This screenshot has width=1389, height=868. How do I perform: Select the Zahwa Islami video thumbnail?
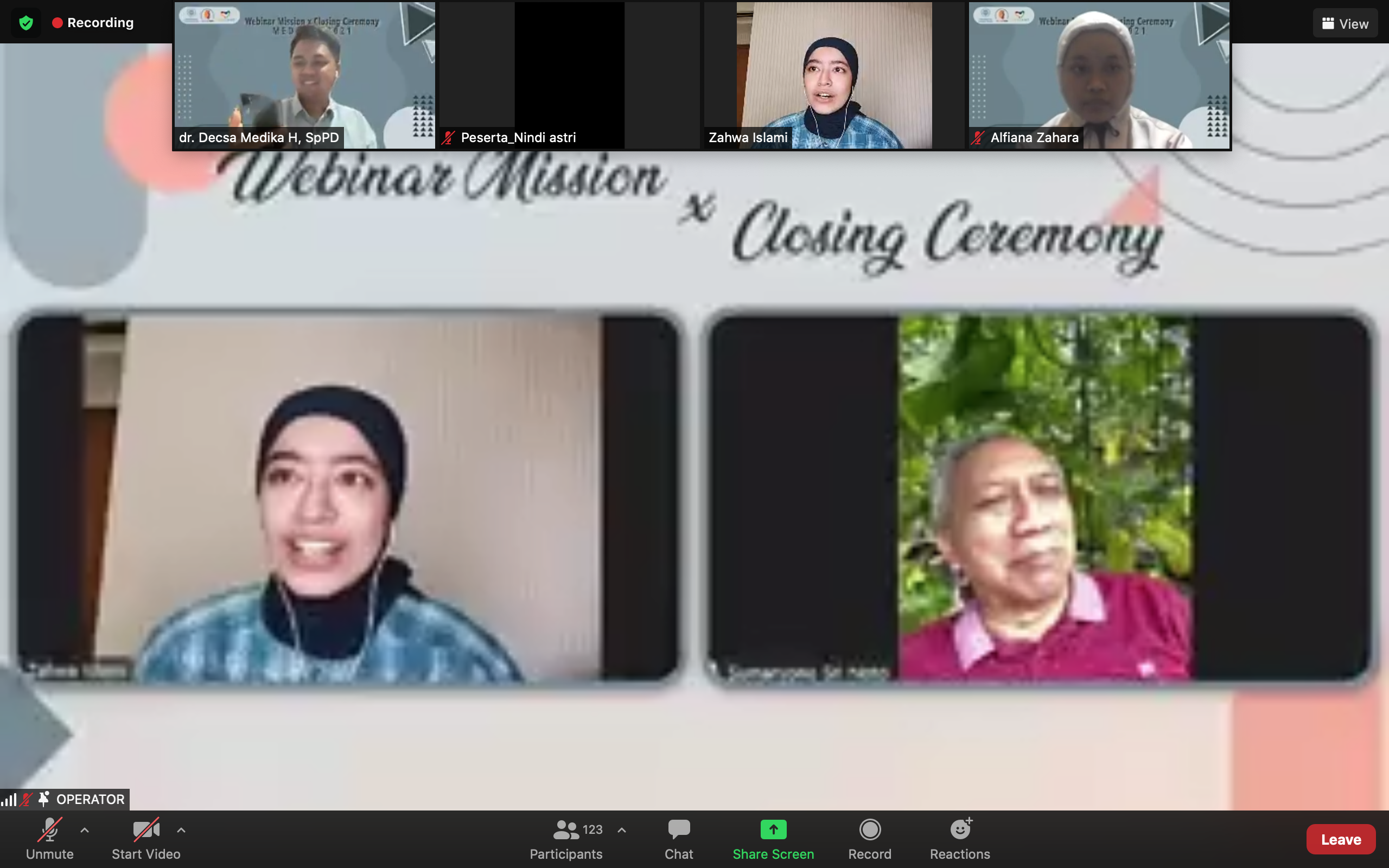pos(833,75)
